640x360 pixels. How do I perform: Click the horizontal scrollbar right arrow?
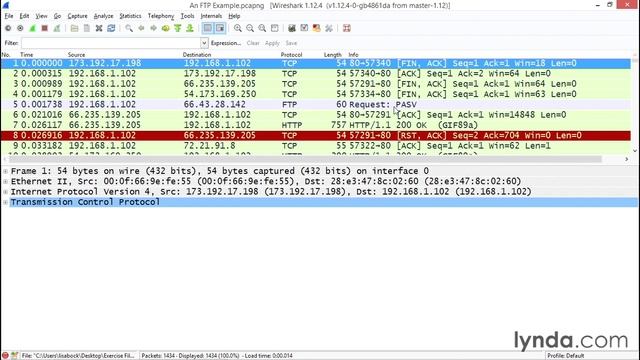[x=627, y=159]
